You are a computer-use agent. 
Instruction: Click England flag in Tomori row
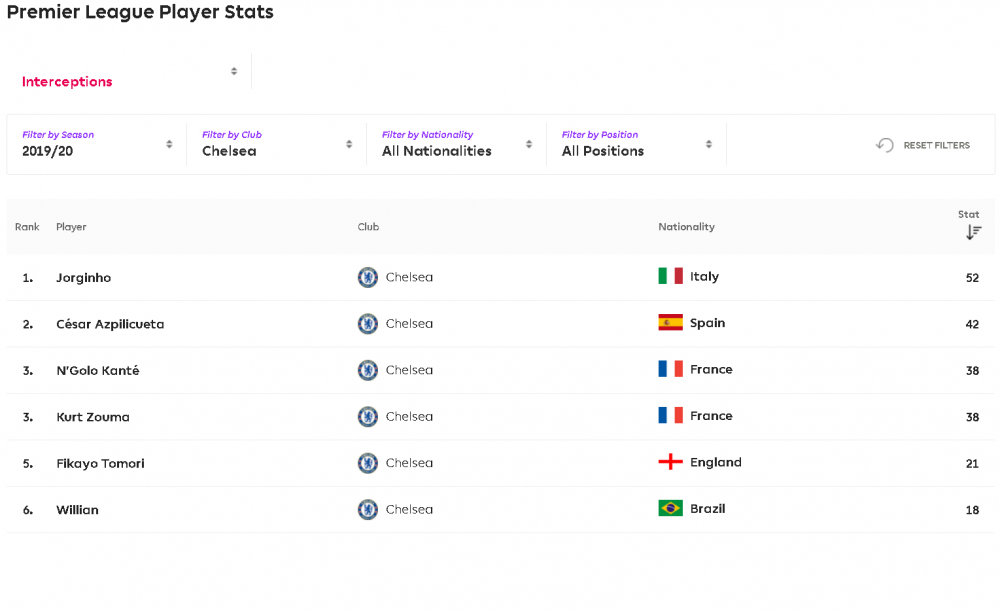click(670, 462)
